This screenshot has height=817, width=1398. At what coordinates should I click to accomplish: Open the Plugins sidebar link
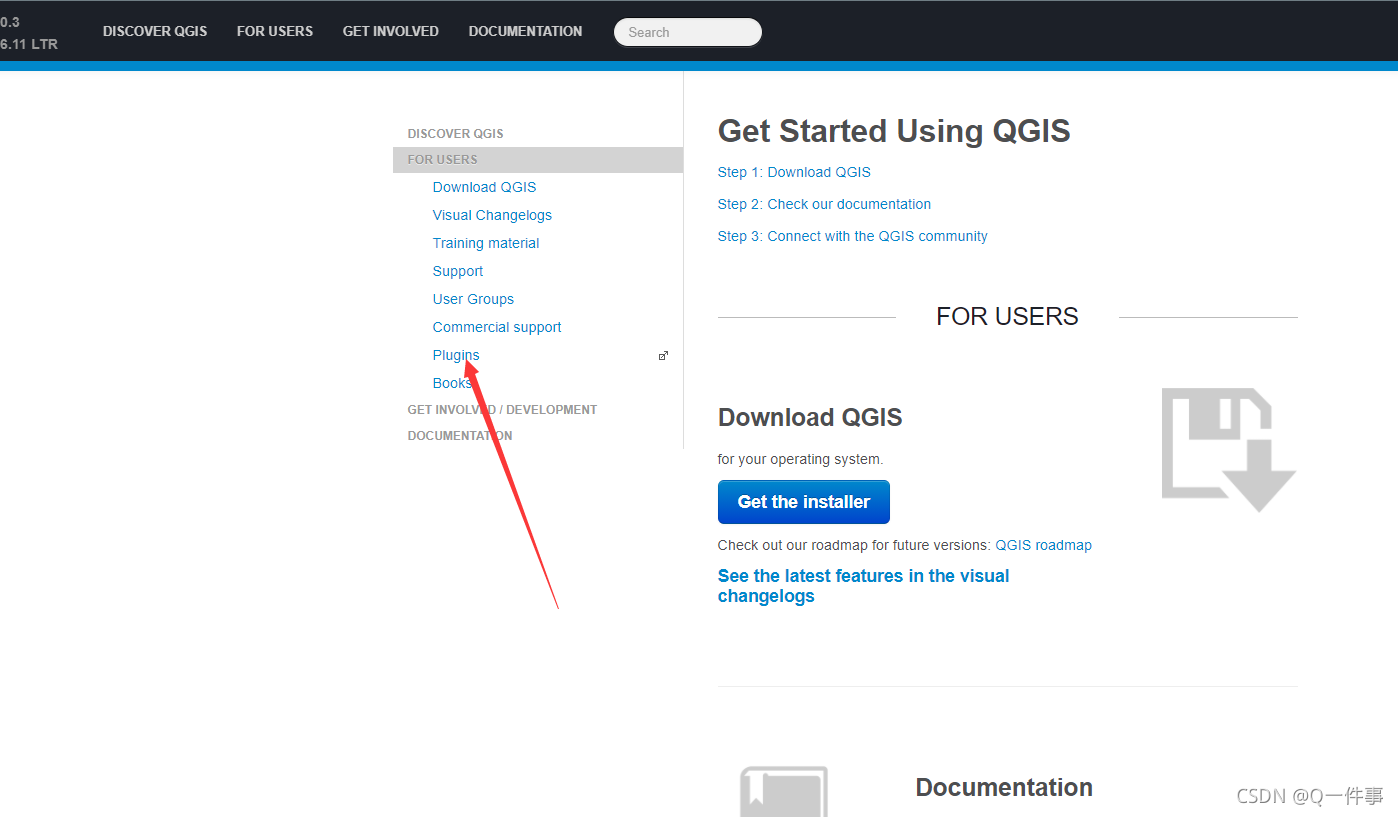point(456,355)
